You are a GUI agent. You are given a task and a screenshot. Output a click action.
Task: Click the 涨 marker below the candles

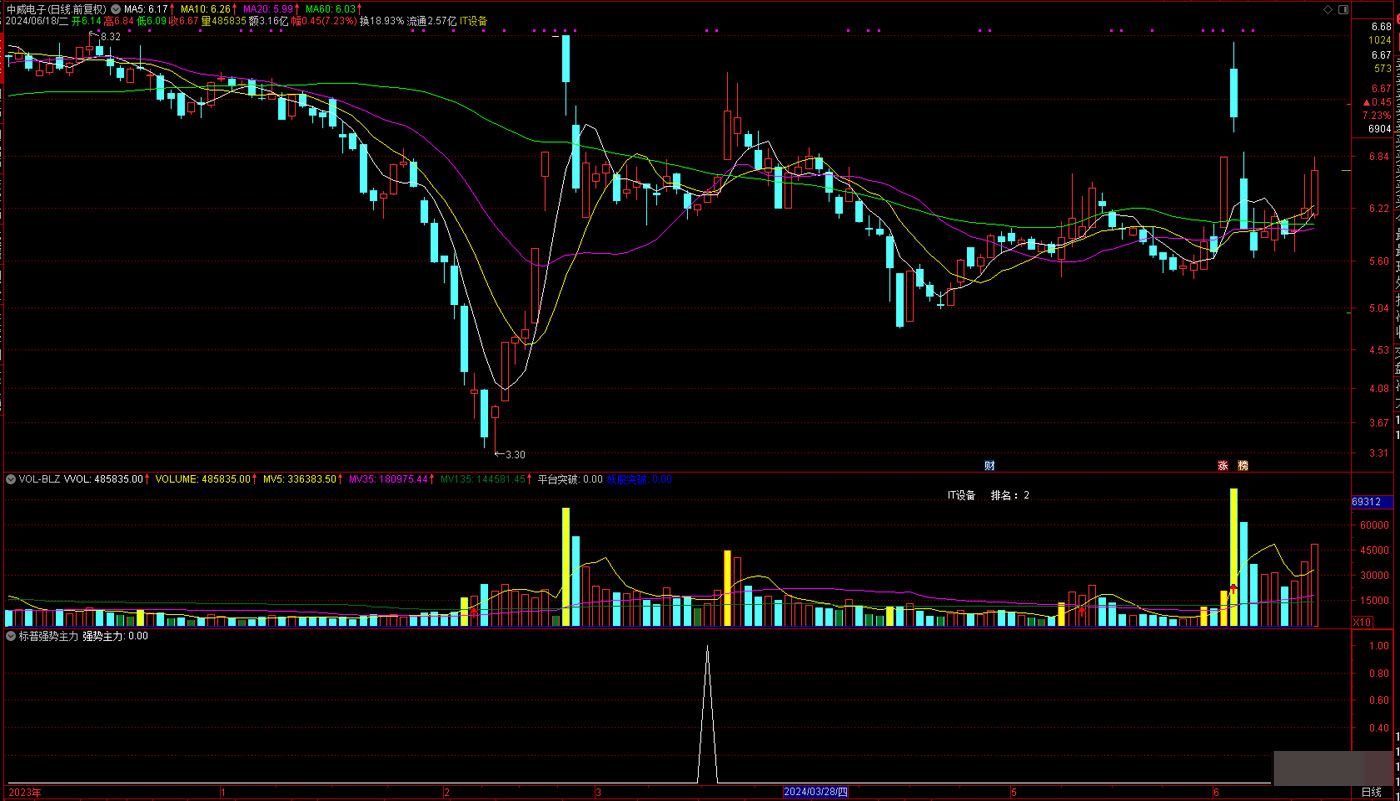[1222, 465]
